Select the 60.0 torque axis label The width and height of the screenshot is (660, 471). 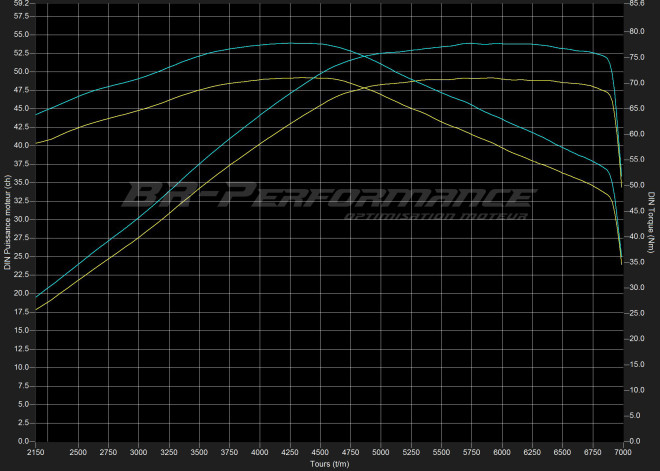pos(635,133)
